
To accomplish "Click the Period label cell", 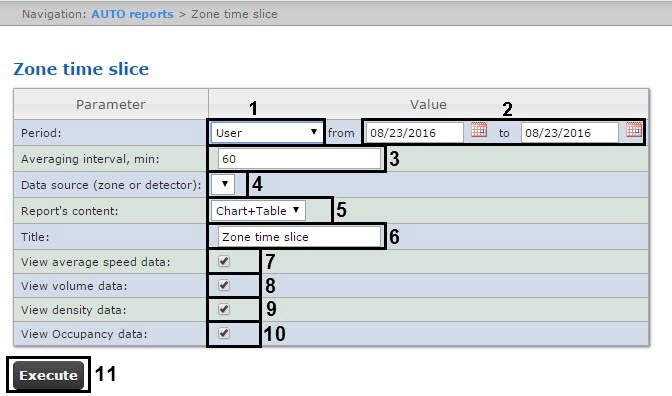I will pyautogui.click(x=111, y=133).
